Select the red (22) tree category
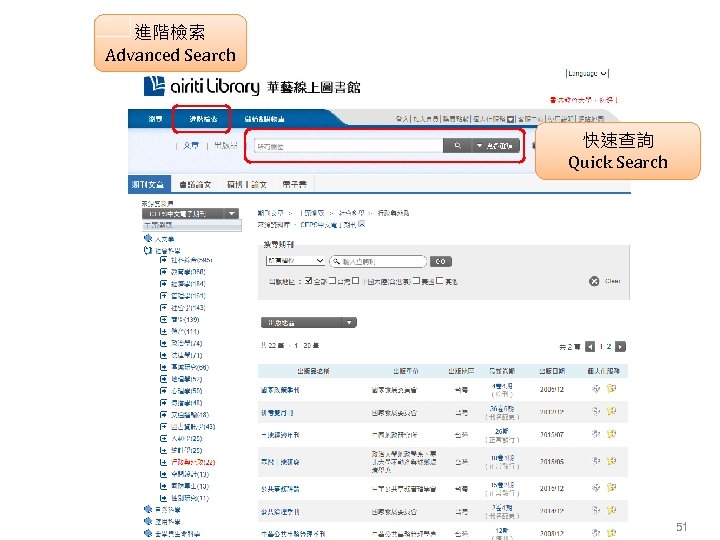720x540 pixels. pyautogui.click(x=193, y=462)
